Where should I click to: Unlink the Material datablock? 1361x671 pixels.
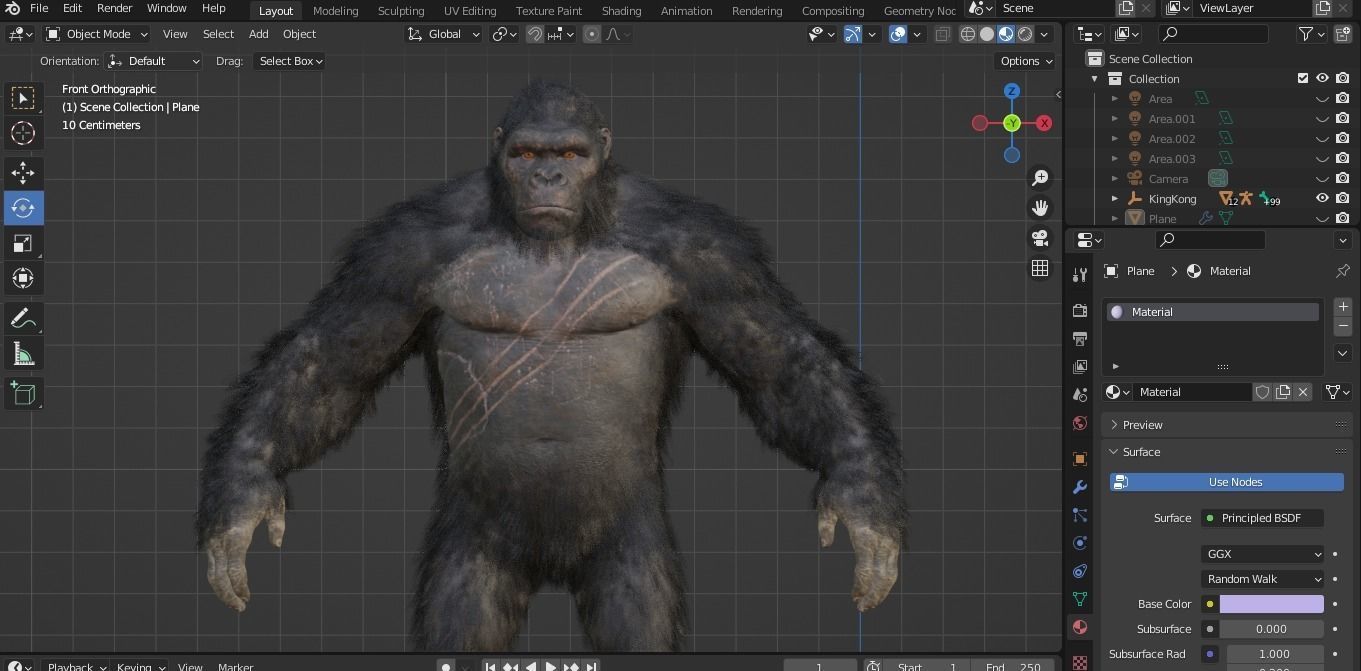(1303, 392)
